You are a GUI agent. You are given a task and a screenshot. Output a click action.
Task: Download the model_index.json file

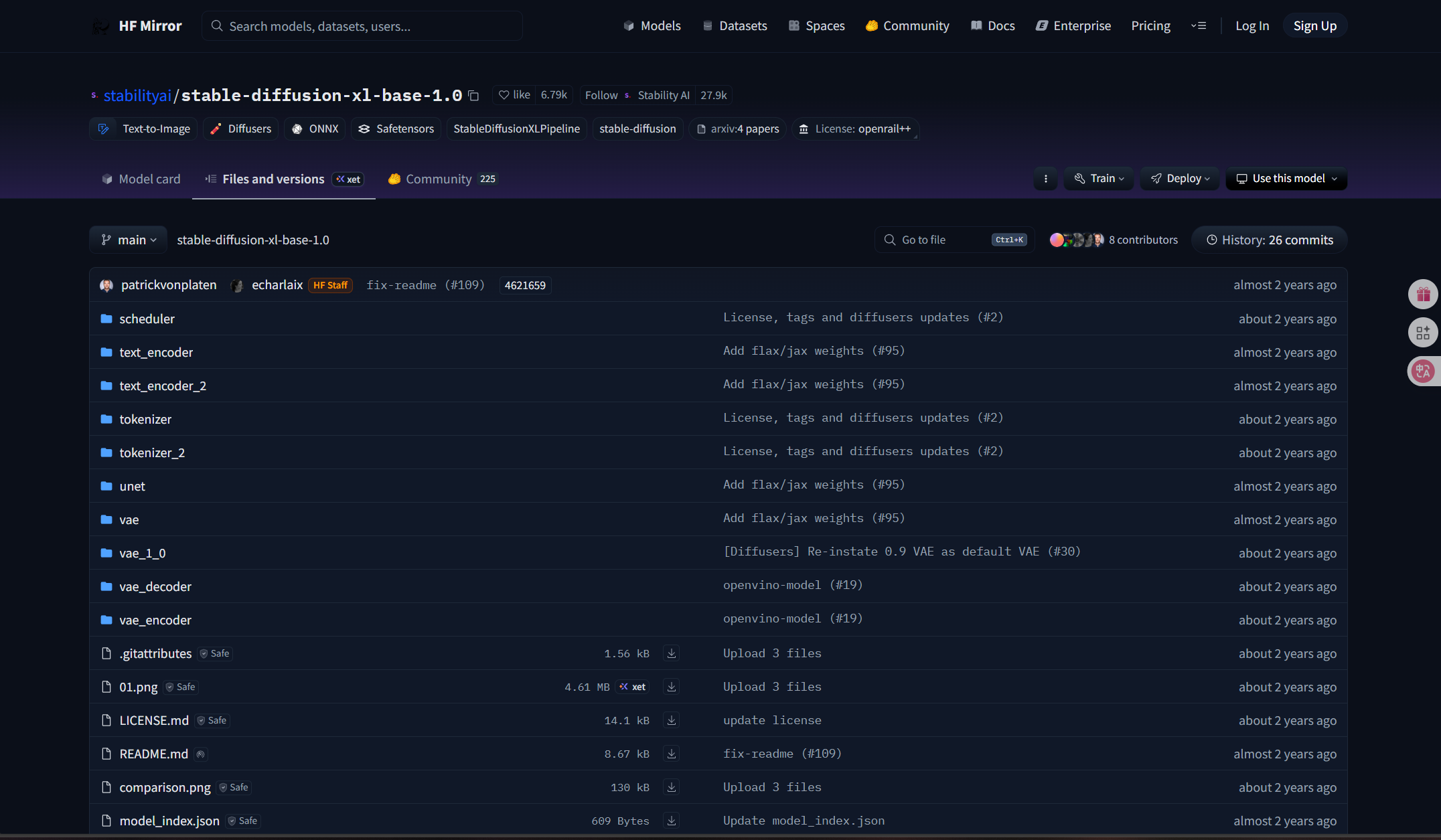[x=672, y=821]
